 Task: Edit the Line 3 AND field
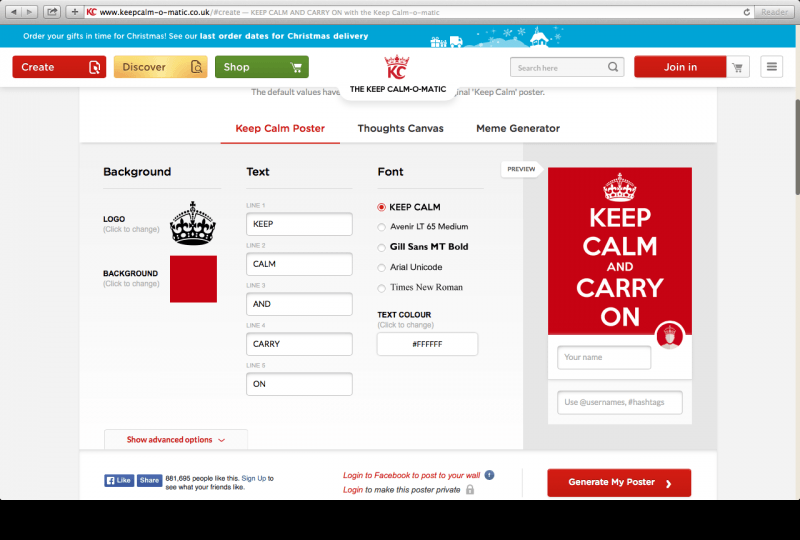(299, 304)
